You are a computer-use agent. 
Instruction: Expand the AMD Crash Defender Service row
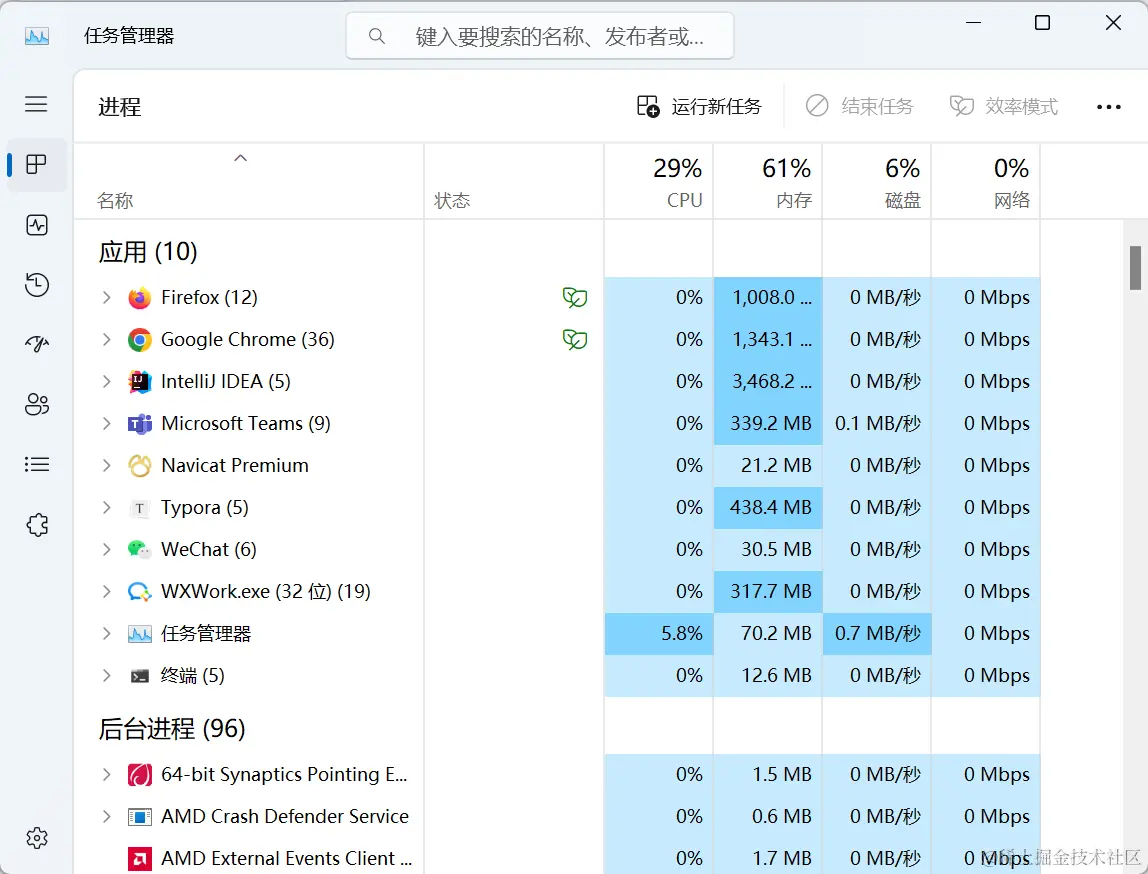pyautogui.click(x=107, y=816)
